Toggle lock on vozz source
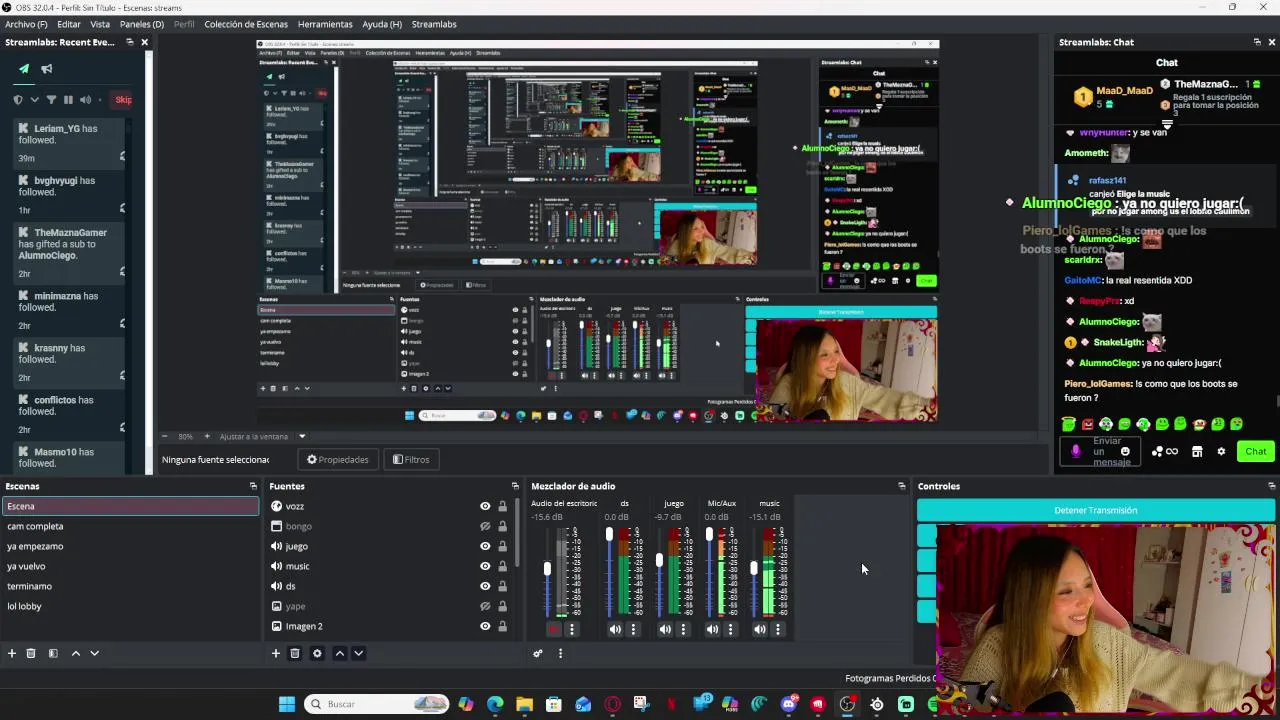The width and height of the screenshot is (1280, 720). click(502, 506)
